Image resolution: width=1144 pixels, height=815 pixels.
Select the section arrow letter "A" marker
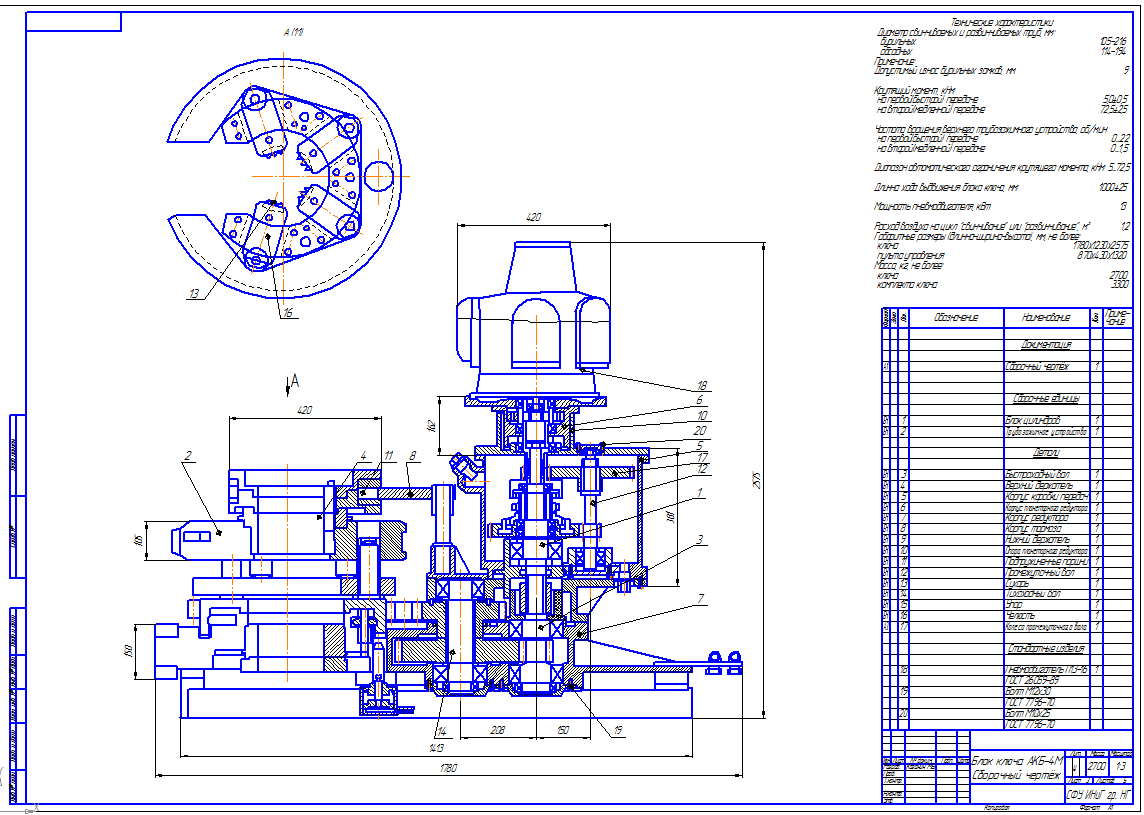(x=295, y=380)
